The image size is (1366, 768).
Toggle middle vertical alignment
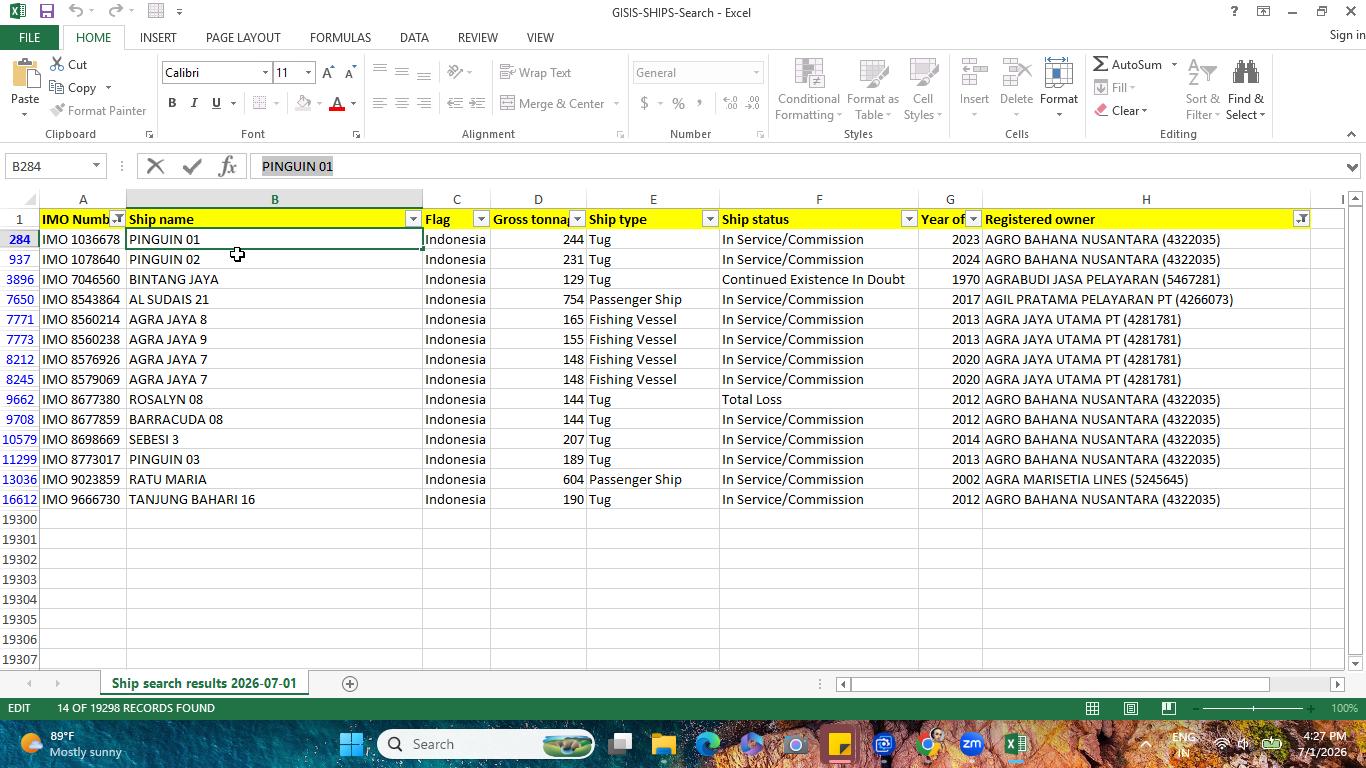[401, 73]
